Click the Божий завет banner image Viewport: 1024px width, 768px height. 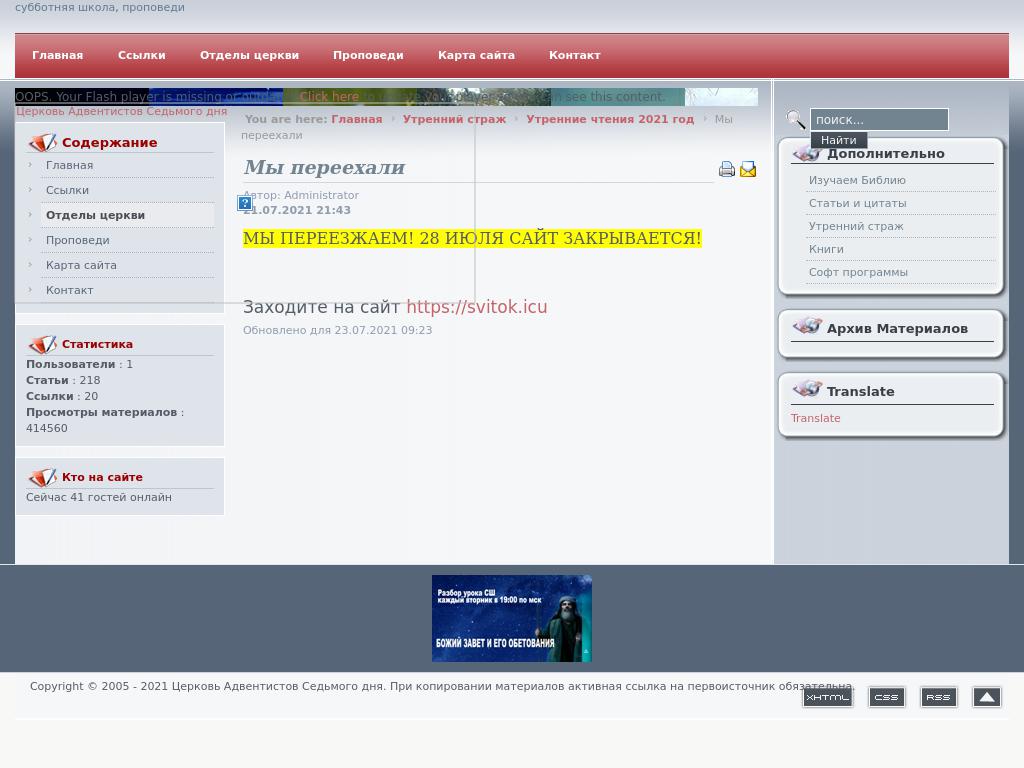512,618
